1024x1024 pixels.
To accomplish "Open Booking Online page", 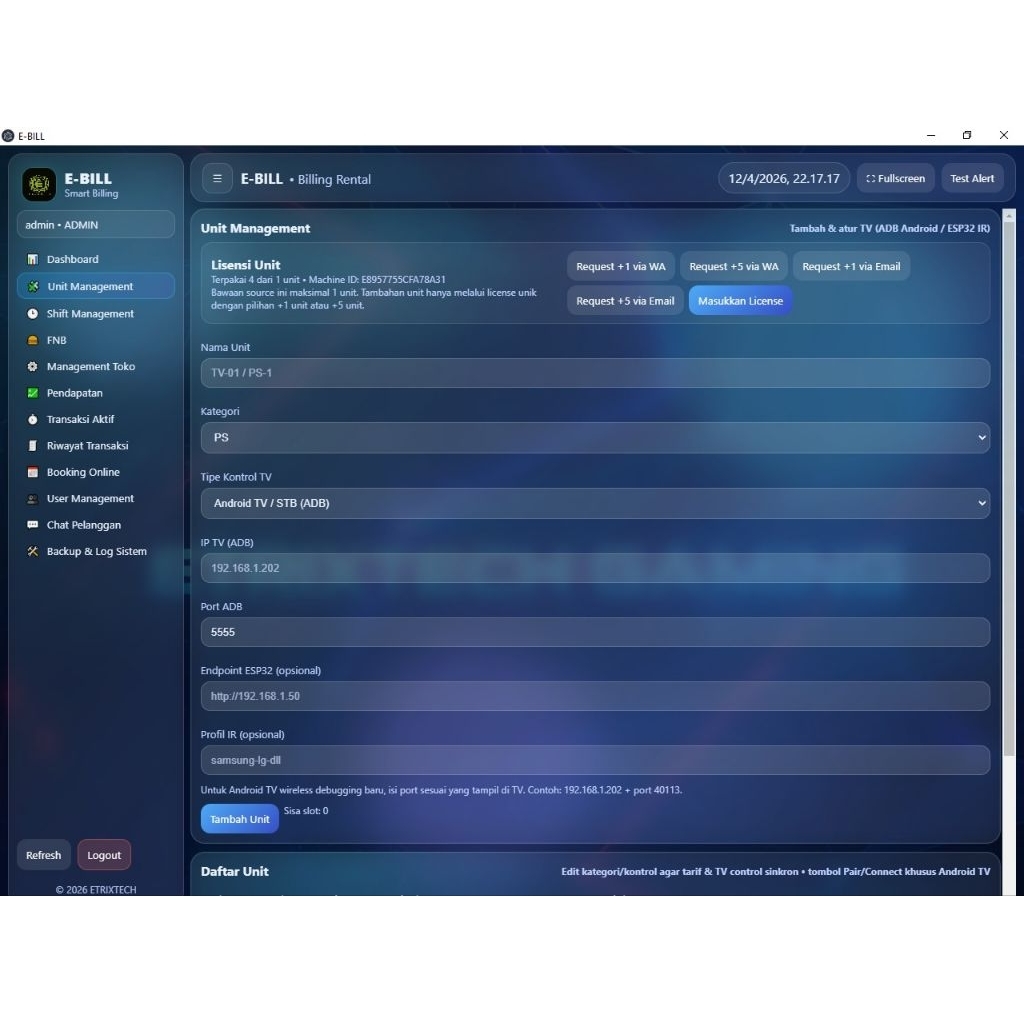I will 95,472.
